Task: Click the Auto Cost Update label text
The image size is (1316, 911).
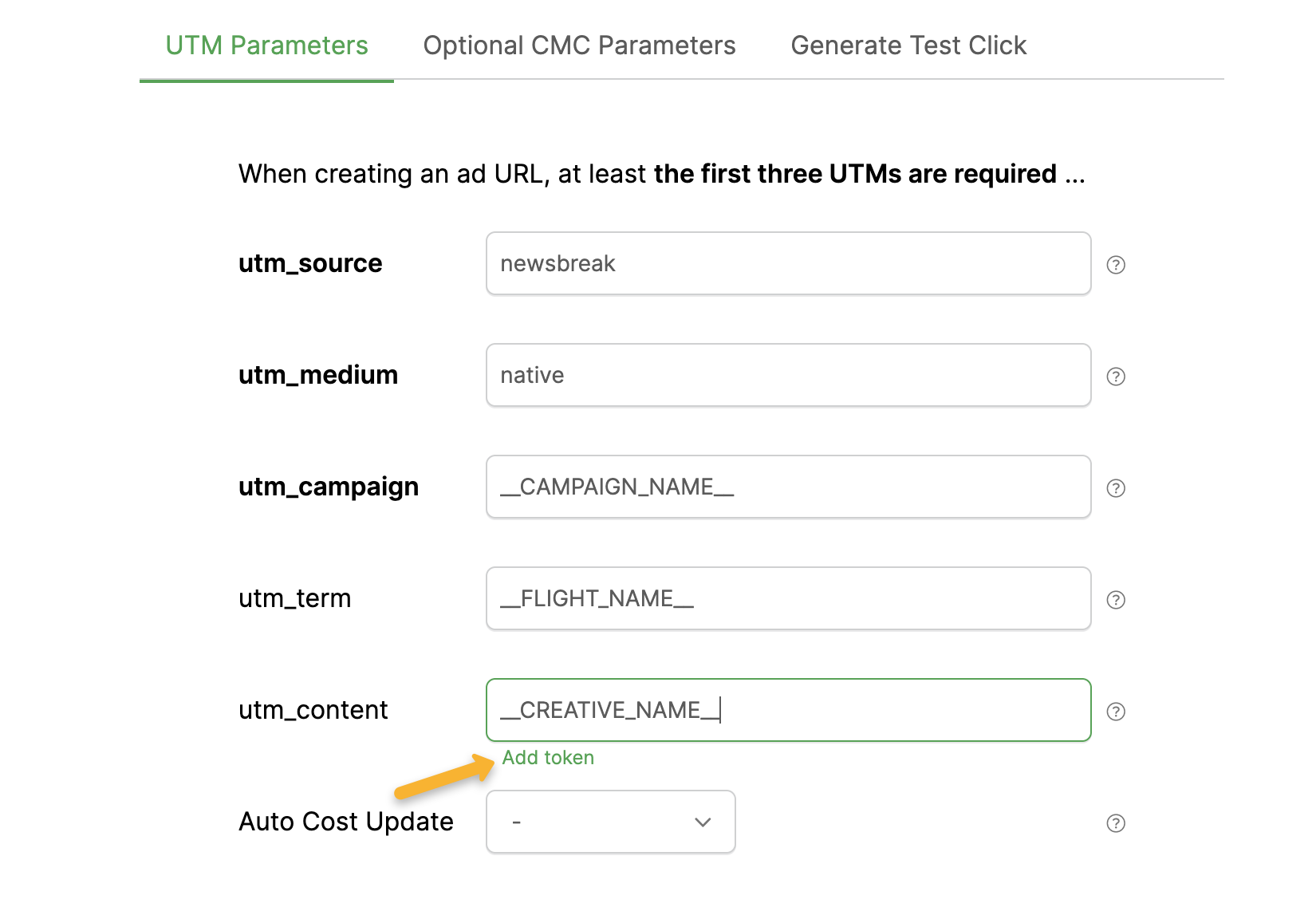Action: [346, 822]
